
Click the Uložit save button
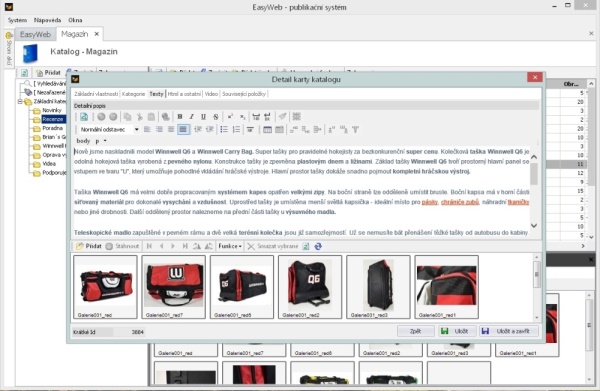tap(457, 331)
